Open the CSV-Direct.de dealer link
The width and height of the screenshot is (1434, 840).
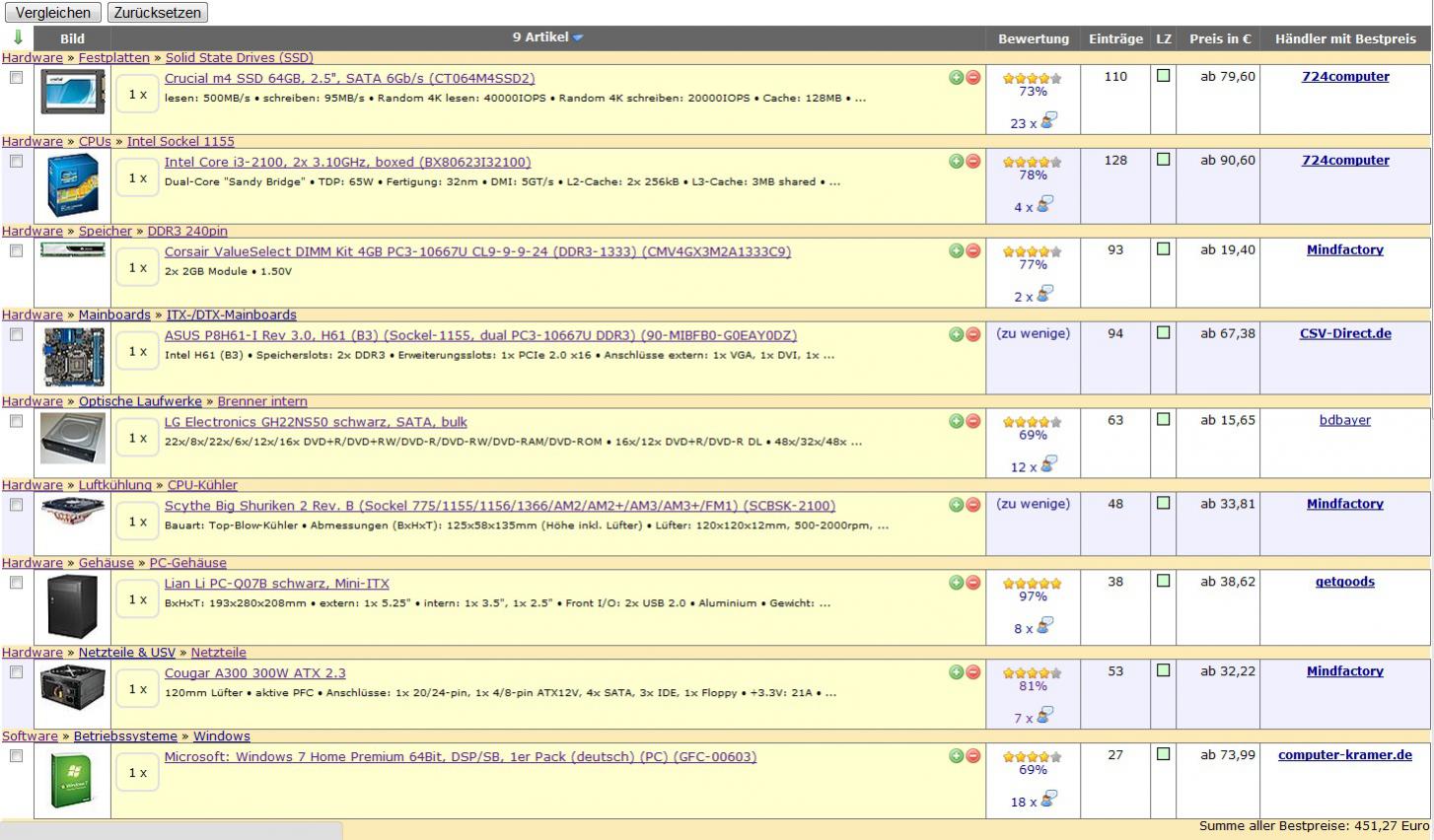[x=1345, y=333]
